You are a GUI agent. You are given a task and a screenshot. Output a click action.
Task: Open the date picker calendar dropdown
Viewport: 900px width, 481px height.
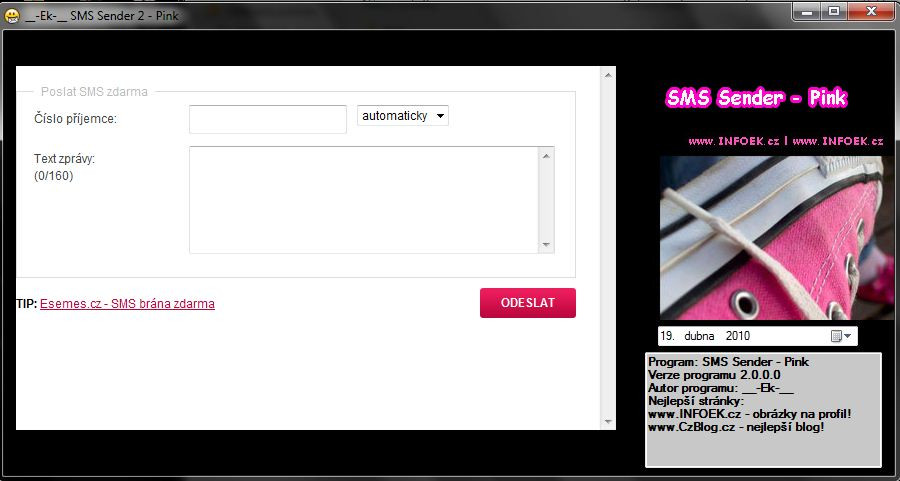841,336
